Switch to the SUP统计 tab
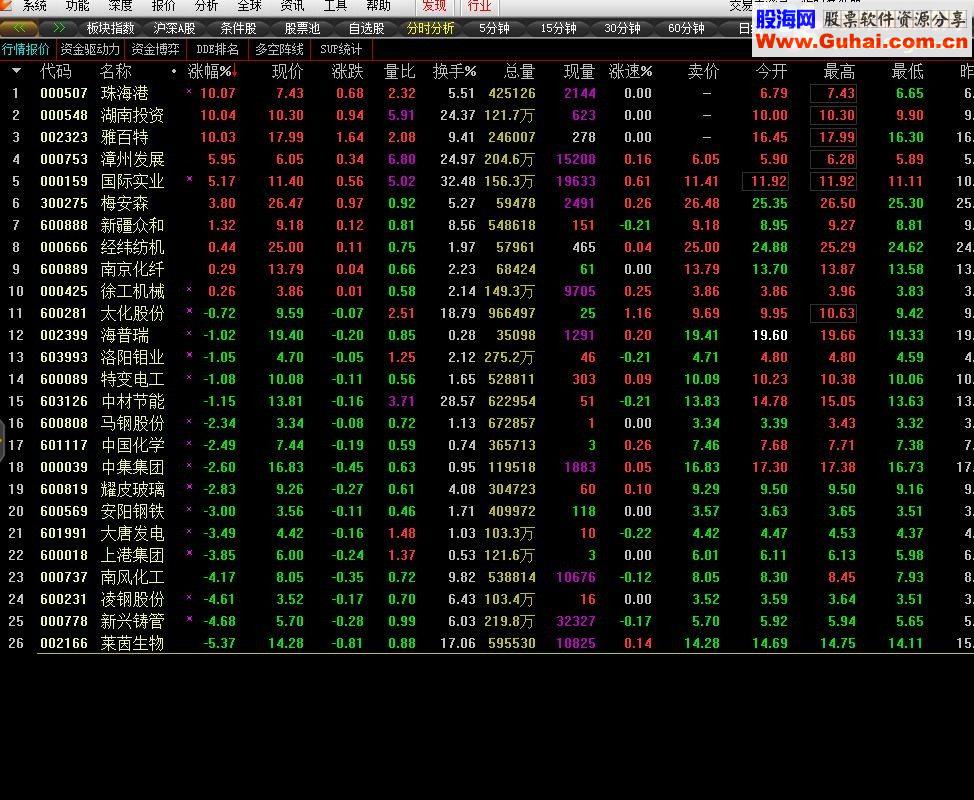 (x=341, y=49)
